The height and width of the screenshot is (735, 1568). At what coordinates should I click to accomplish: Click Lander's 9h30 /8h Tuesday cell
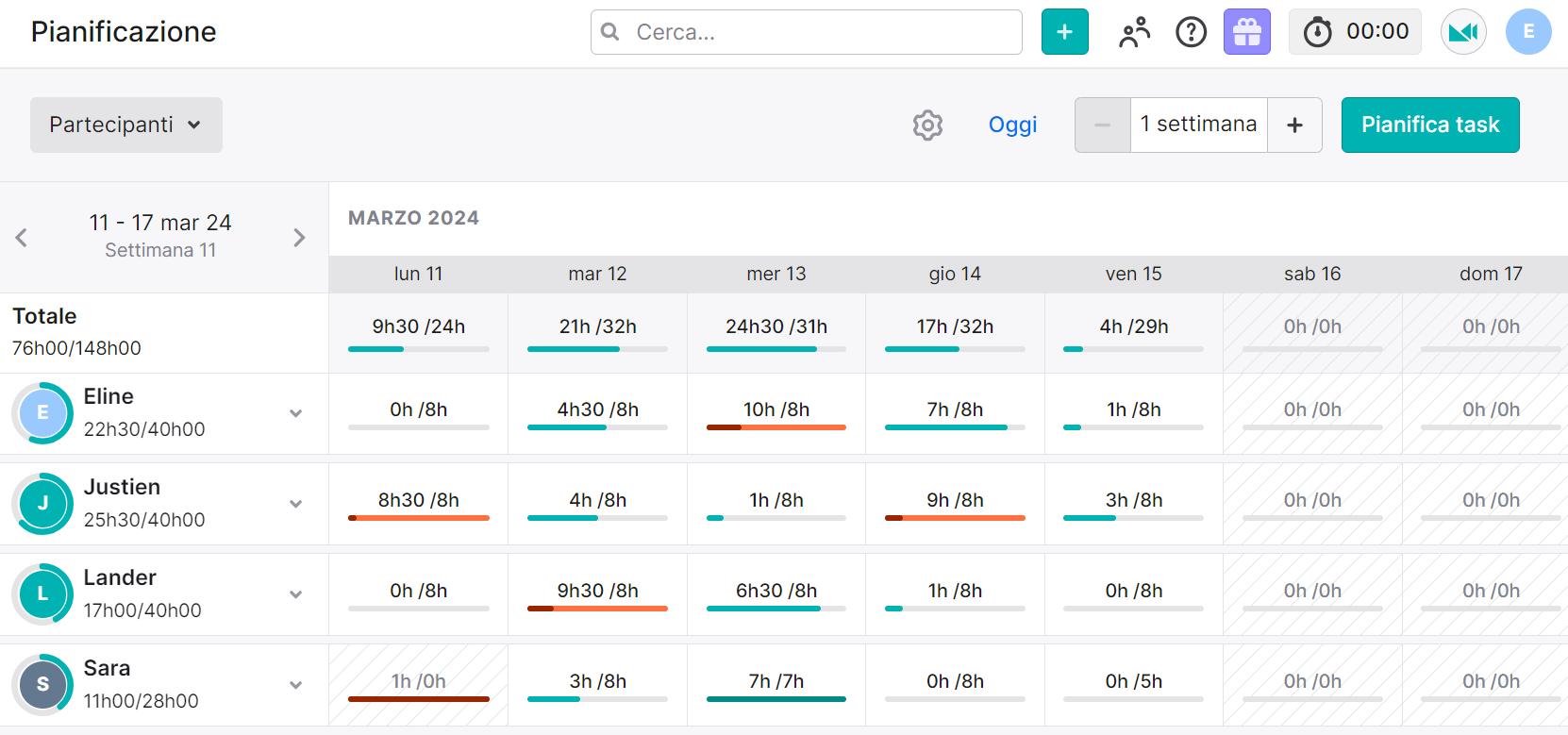coord(597,594)
